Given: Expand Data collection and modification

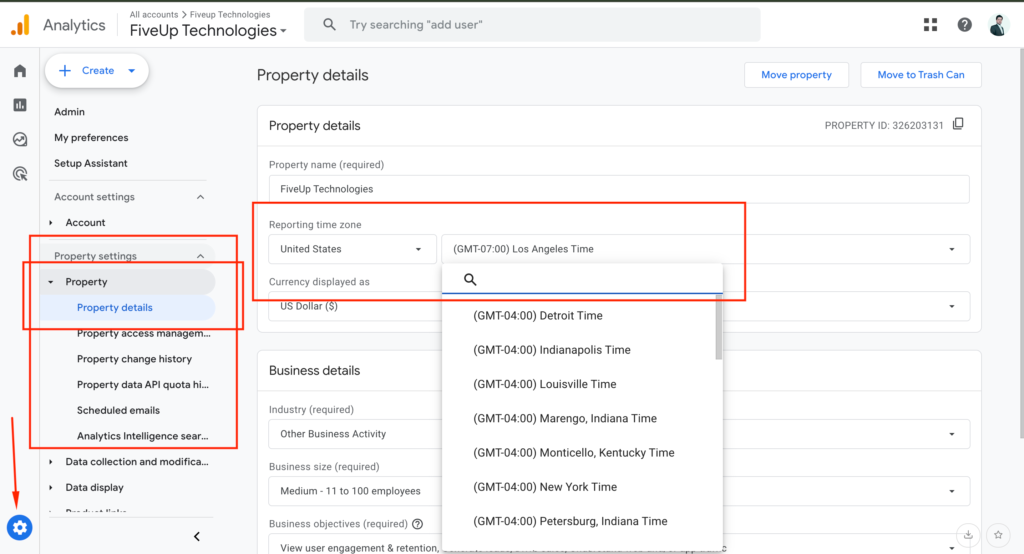Looking at the screenshot, I should (51, 462).
